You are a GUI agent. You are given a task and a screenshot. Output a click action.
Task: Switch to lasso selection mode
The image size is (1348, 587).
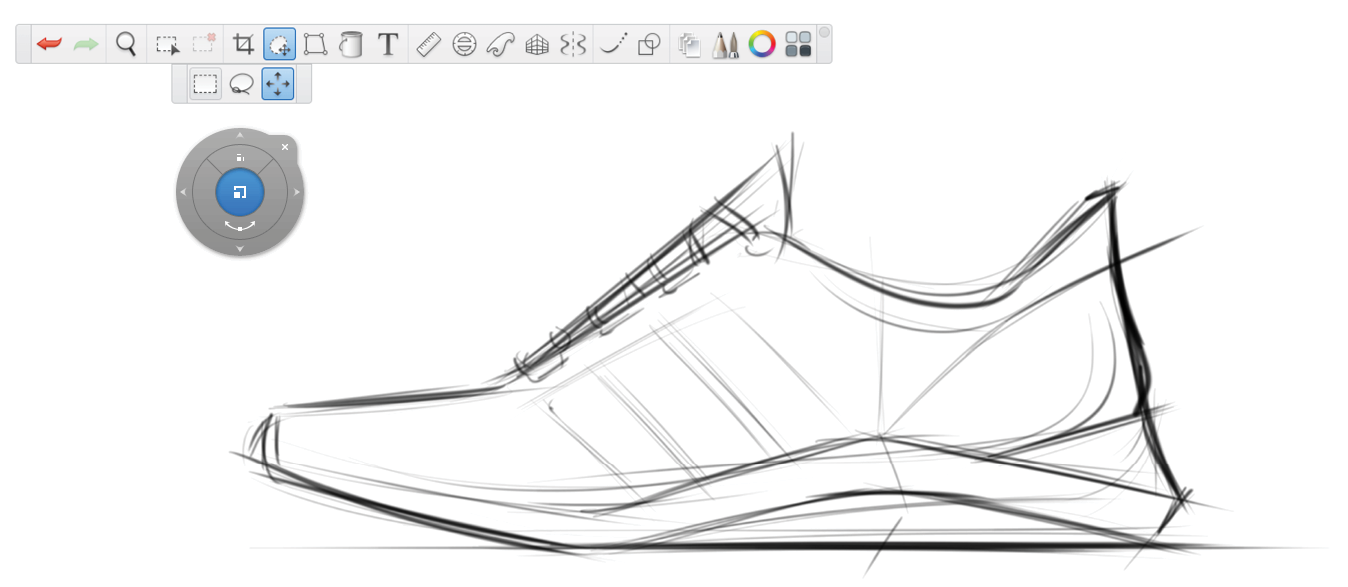[x=241, y=84]
